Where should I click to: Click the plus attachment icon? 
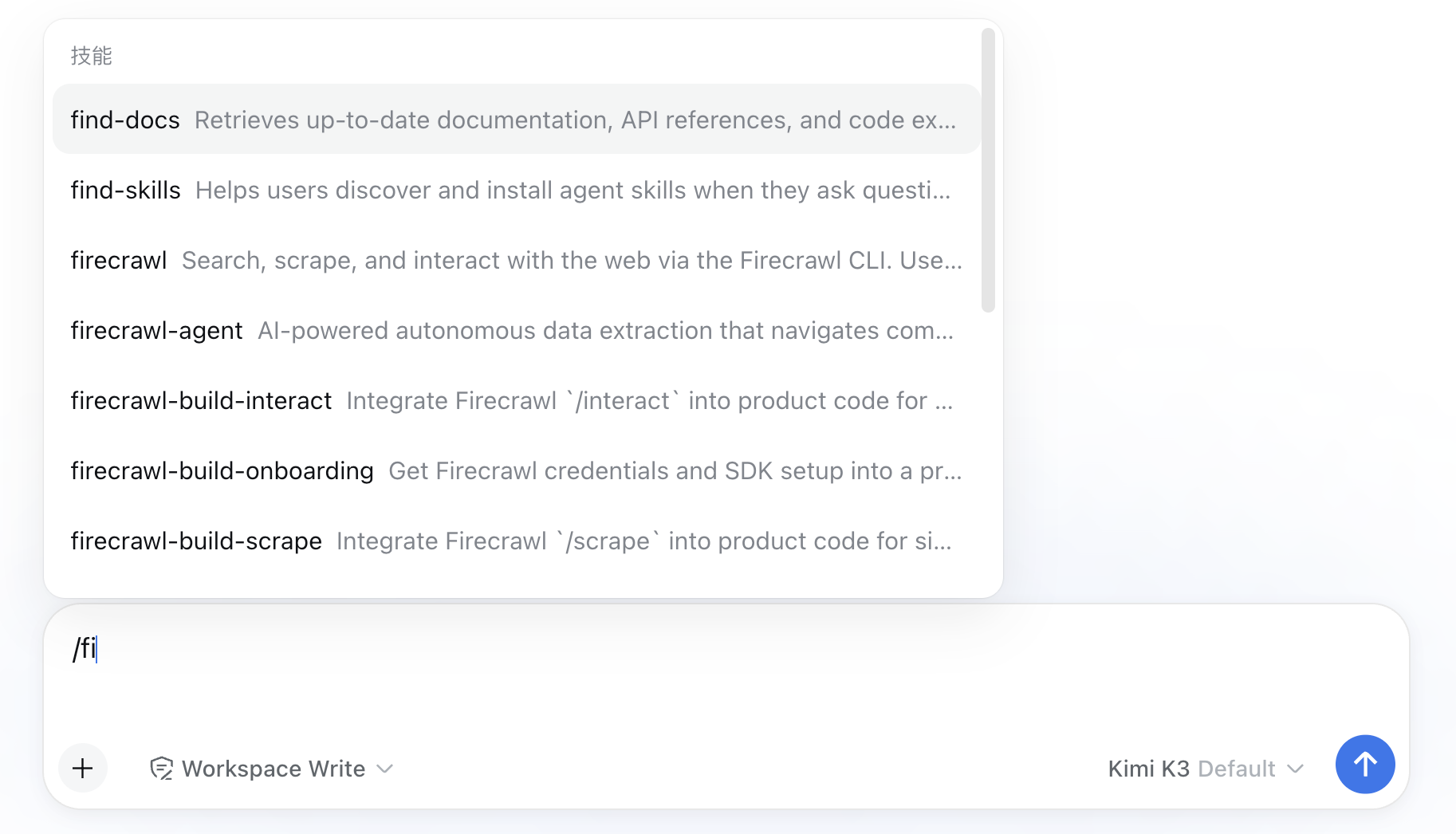83,768
